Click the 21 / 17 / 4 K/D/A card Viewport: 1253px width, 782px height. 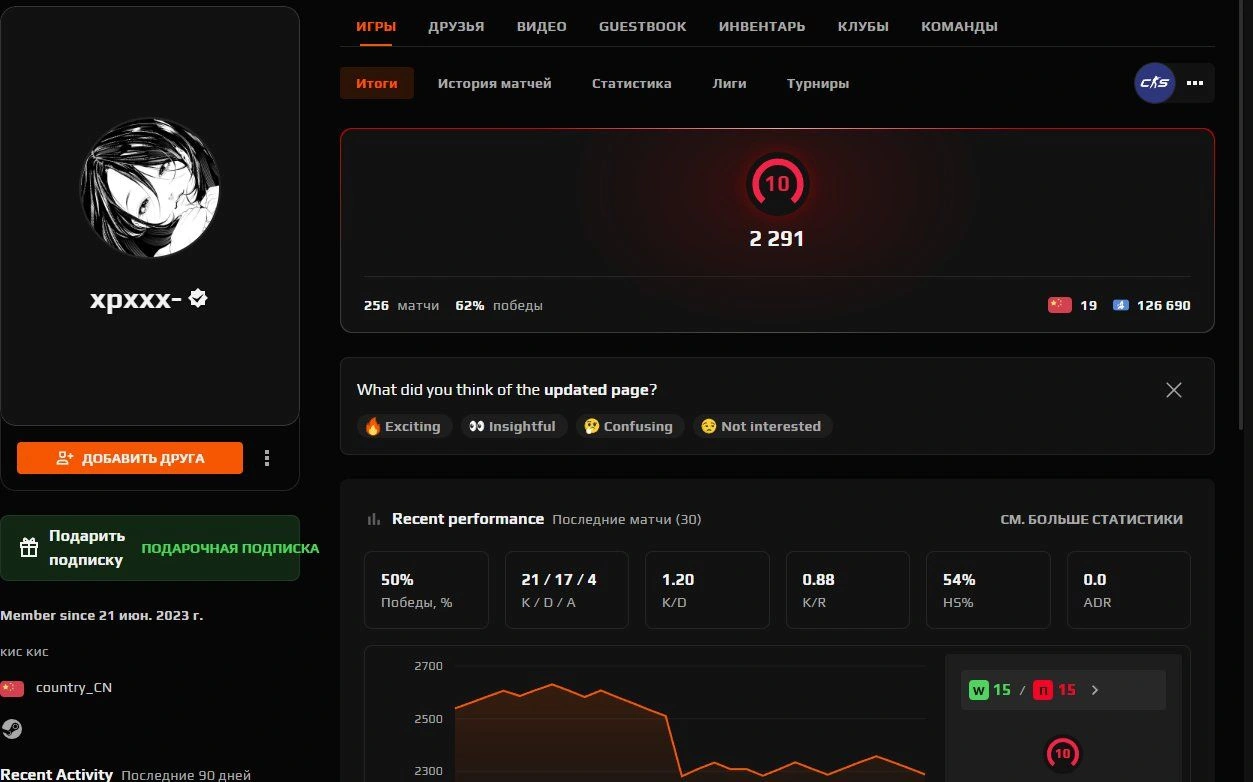click(567, 590)
